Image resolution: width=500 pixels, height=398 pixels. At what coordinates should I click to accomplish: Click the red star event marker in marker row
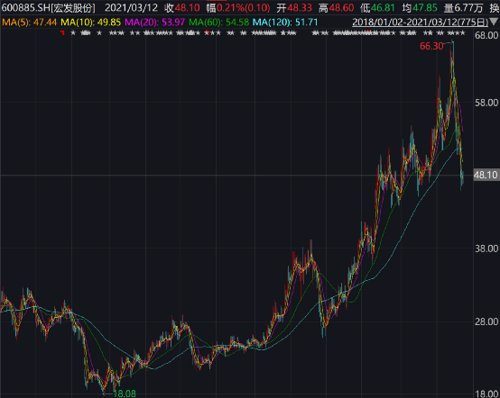pyautogui.click(x=207, y=33)
